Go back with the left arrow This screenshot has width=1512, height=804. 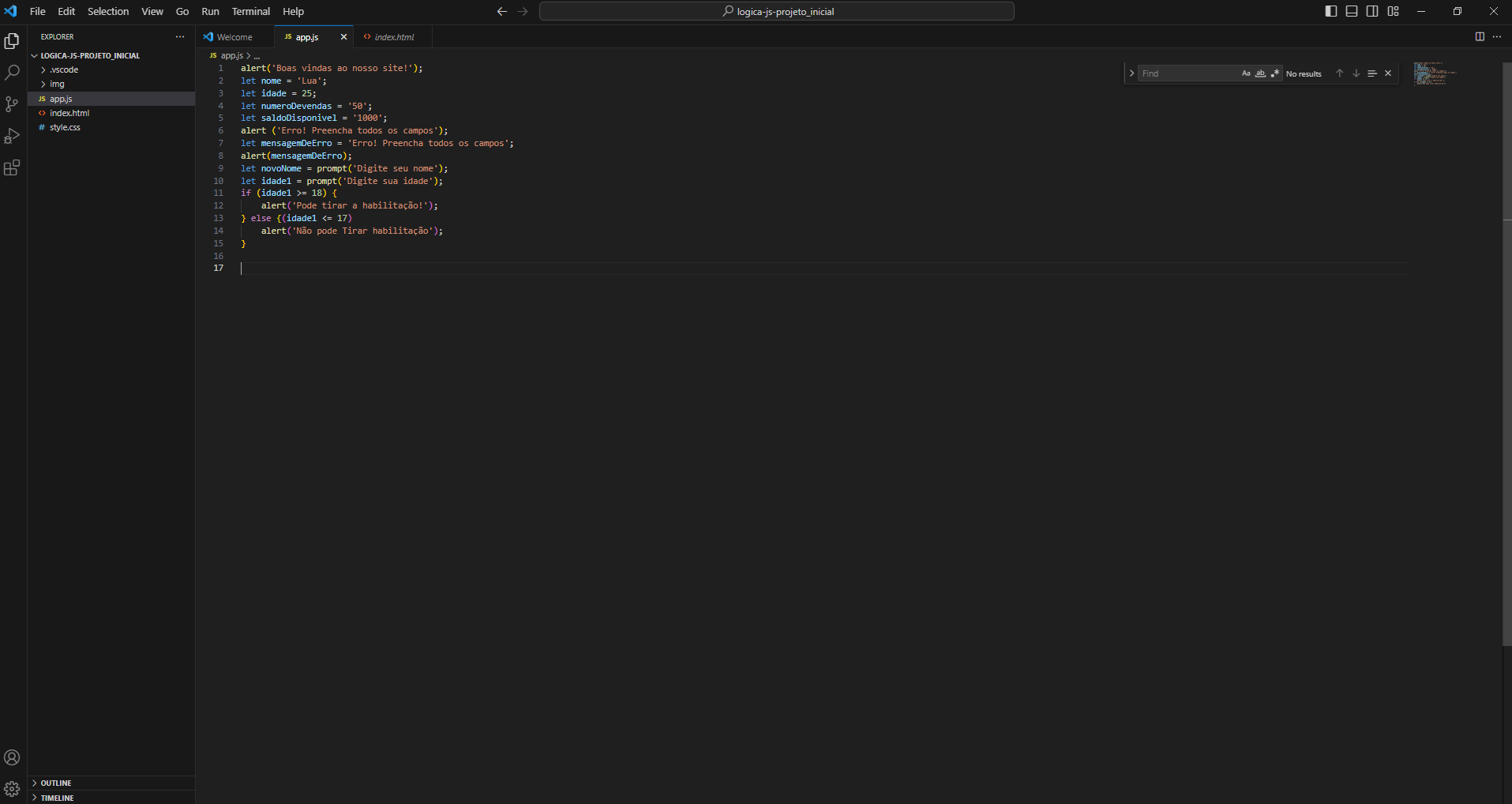[501, 11]
